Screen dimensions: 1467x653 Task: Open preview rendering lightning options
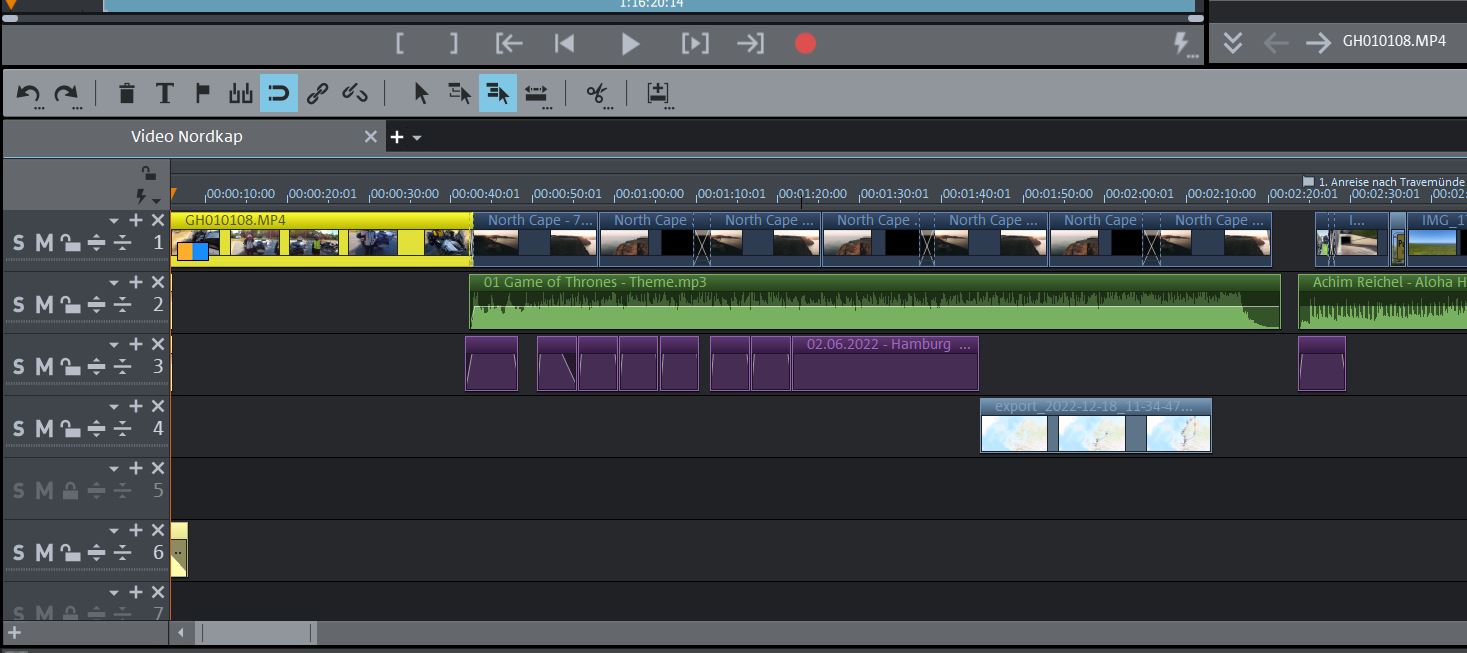1184,44
